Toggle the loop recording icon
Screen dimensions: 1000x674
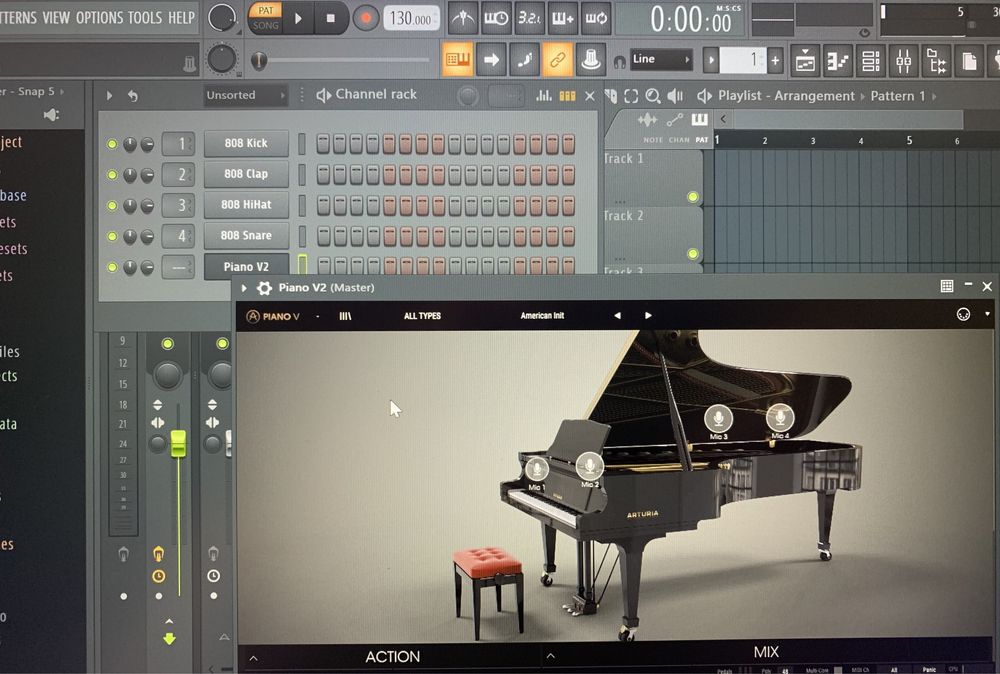coord(596,18)
